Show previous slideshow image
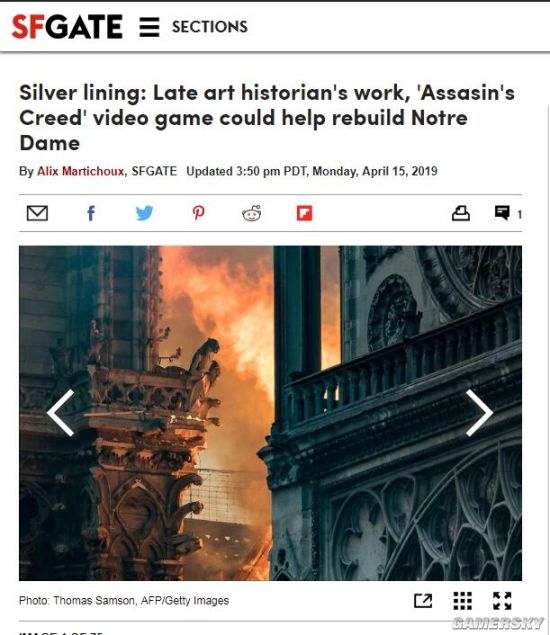The width and height of the screenshot is (550, 635). 61,413
